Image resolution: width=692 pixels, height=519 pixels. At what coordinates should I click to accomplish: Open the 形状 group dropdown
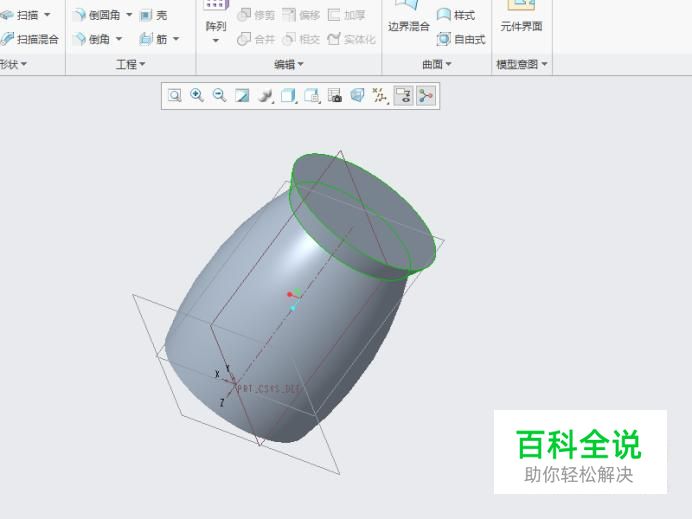[13, 64]
